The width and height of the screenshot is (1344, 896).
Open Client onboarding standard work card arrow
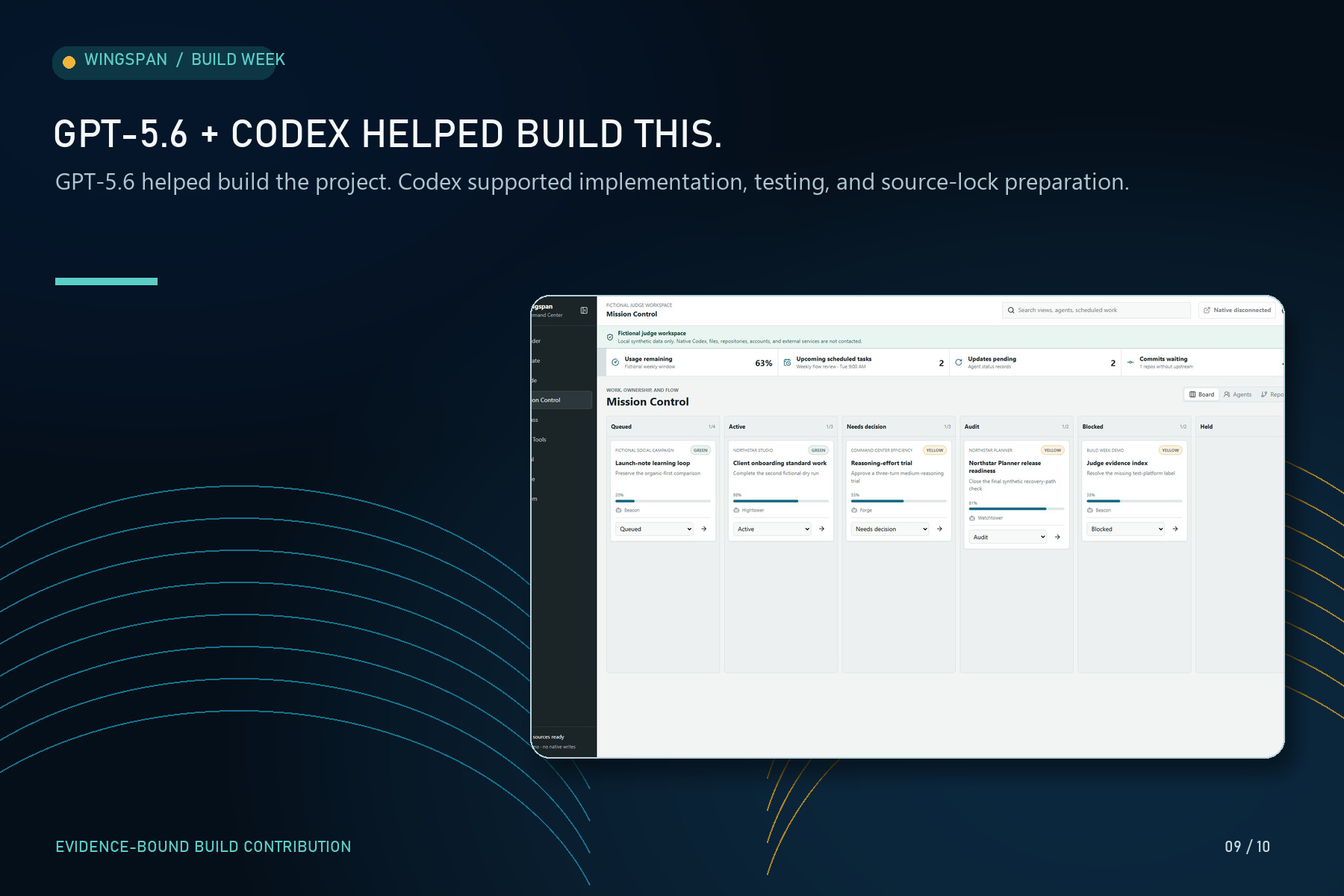(821, 529)
